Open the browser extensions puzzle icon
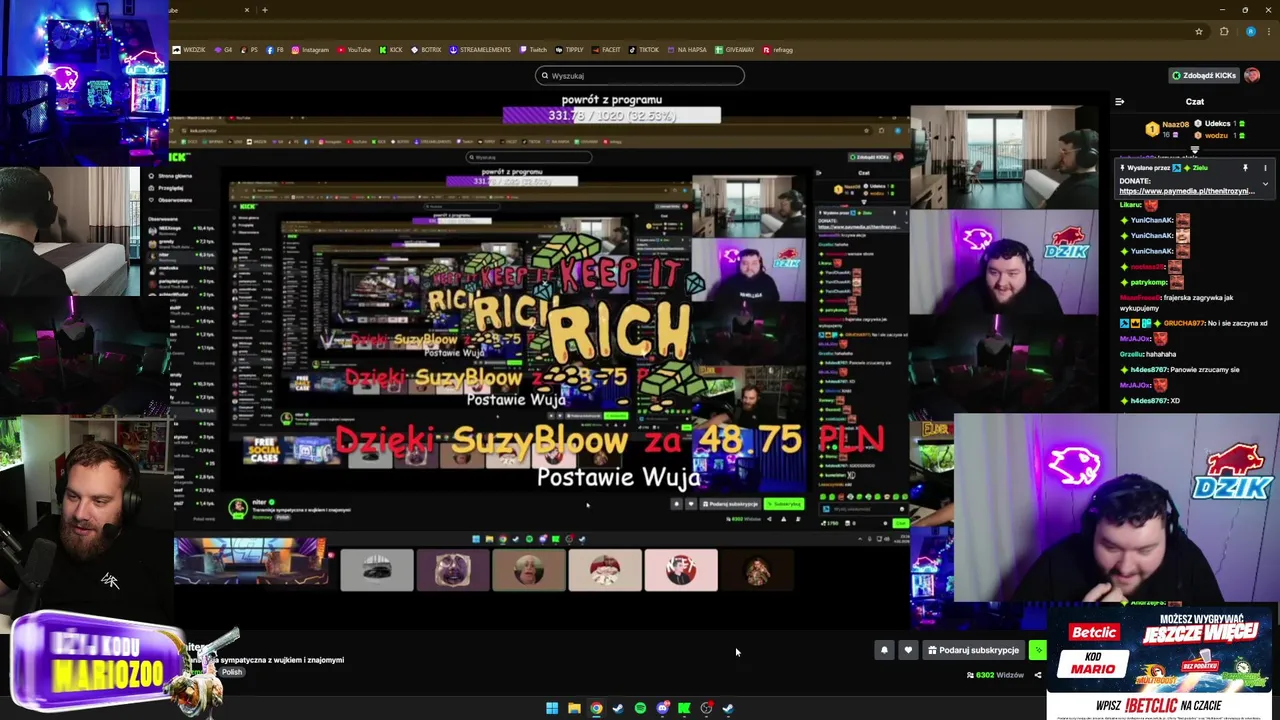The width and height of the screenshot is (1280, 720). point(1224,31)
